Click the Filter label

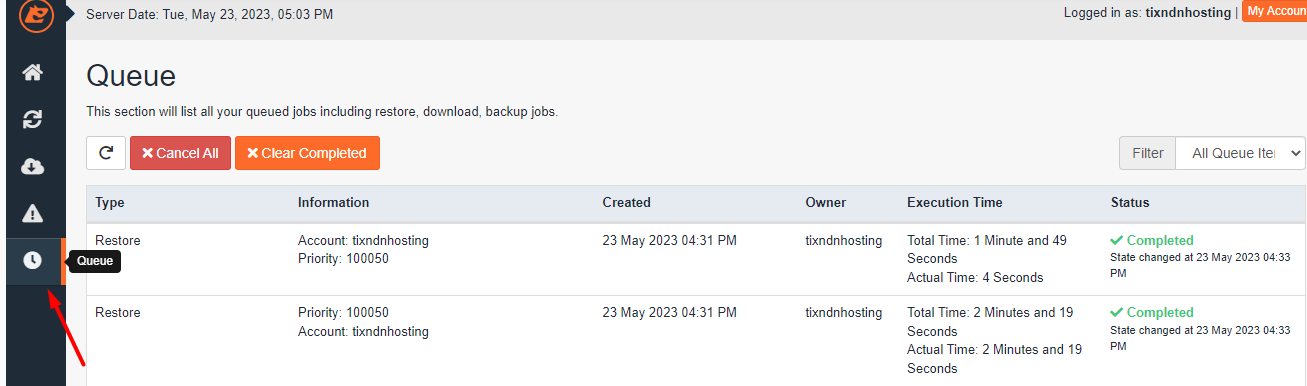[1148, 153]
